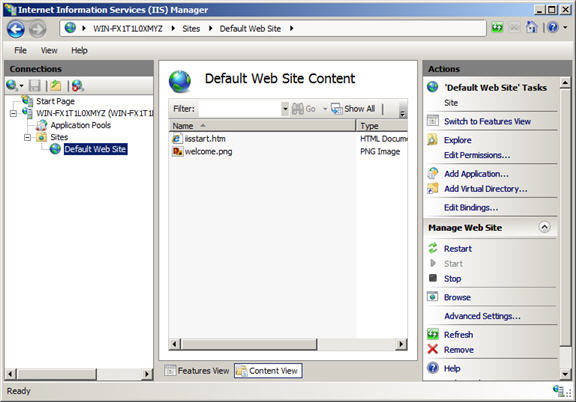Open the View menu
Image resolution: width=576 pixels, height=402 pixels.
(49, 50)
